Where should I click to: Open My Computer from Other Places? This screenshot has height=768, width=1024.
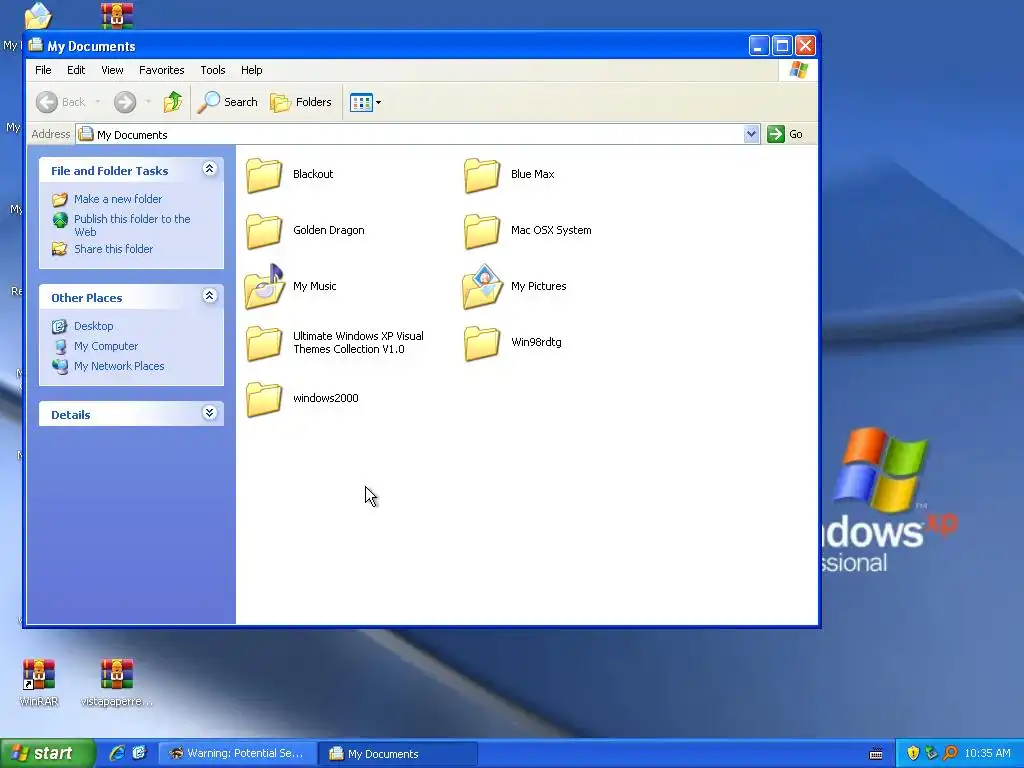tap(106, 346)
